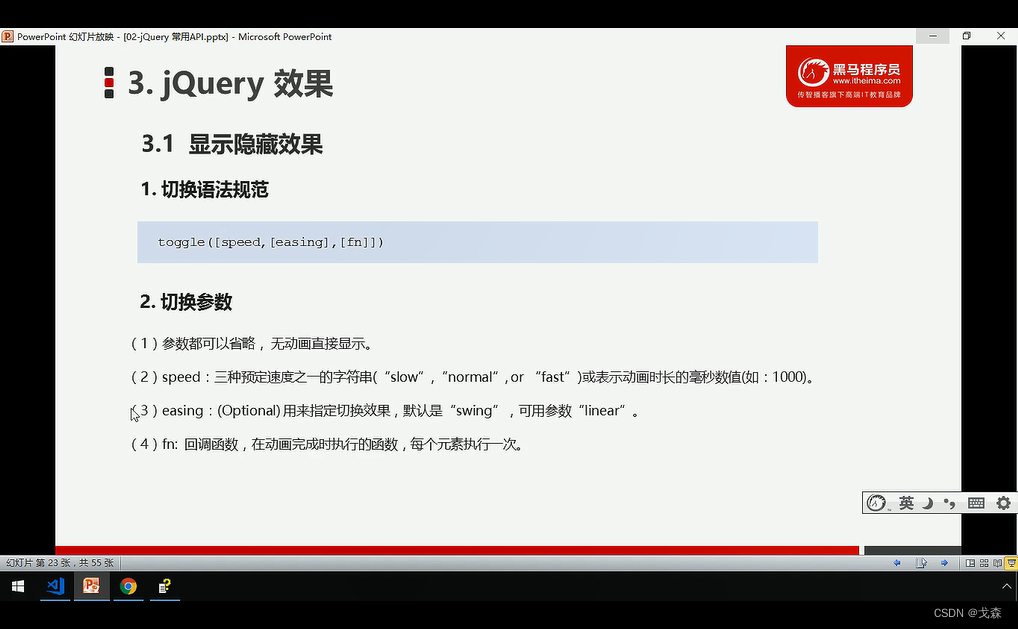Open IME logo menu
The image size is (1018, 629).
[x=876, y=503]
